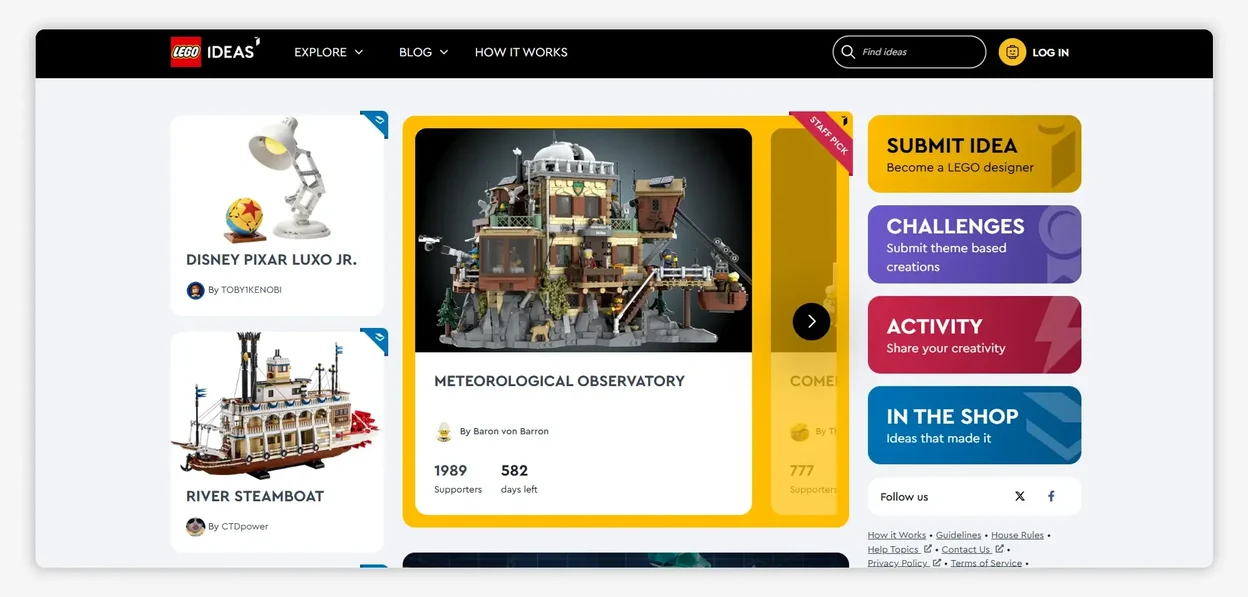The image size is (1248, 597).
Task: Click TOBY1KENOBI's avatar icon
Action: pyautogui.click(x=195, y=290)
